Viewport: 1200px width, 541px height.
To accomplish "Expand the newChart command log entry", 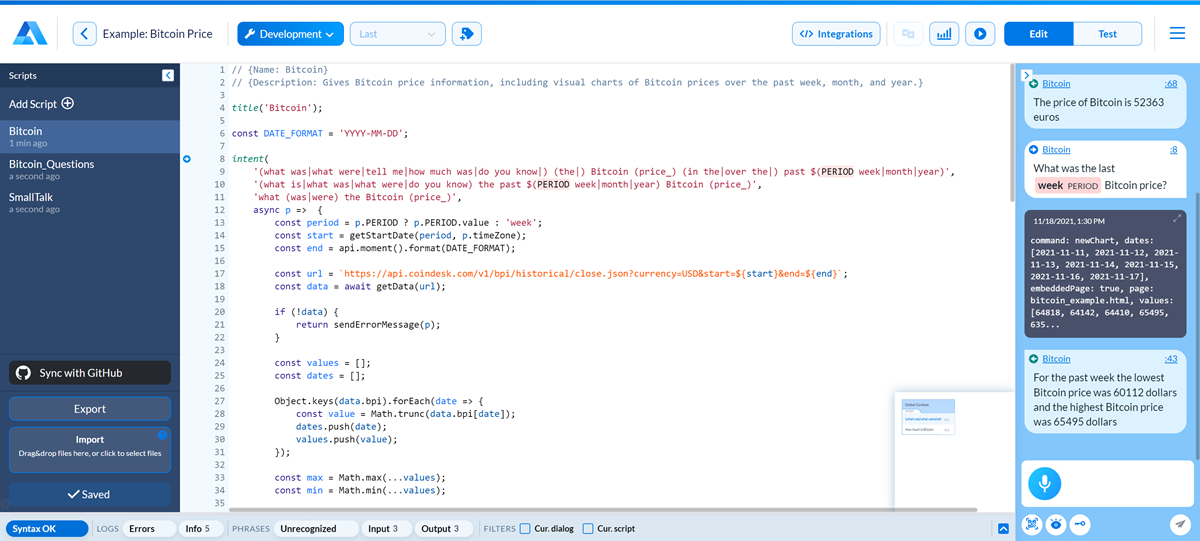I will pos(1177,218).
